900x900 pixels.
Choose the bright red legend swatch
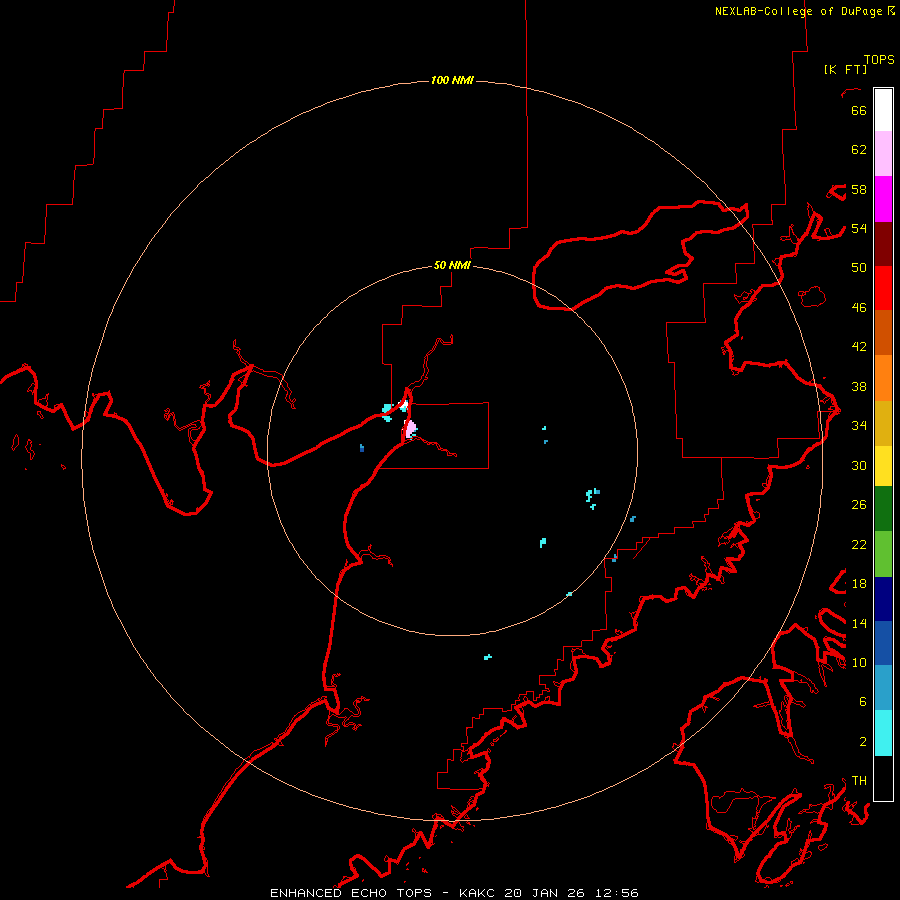point(883,288)
